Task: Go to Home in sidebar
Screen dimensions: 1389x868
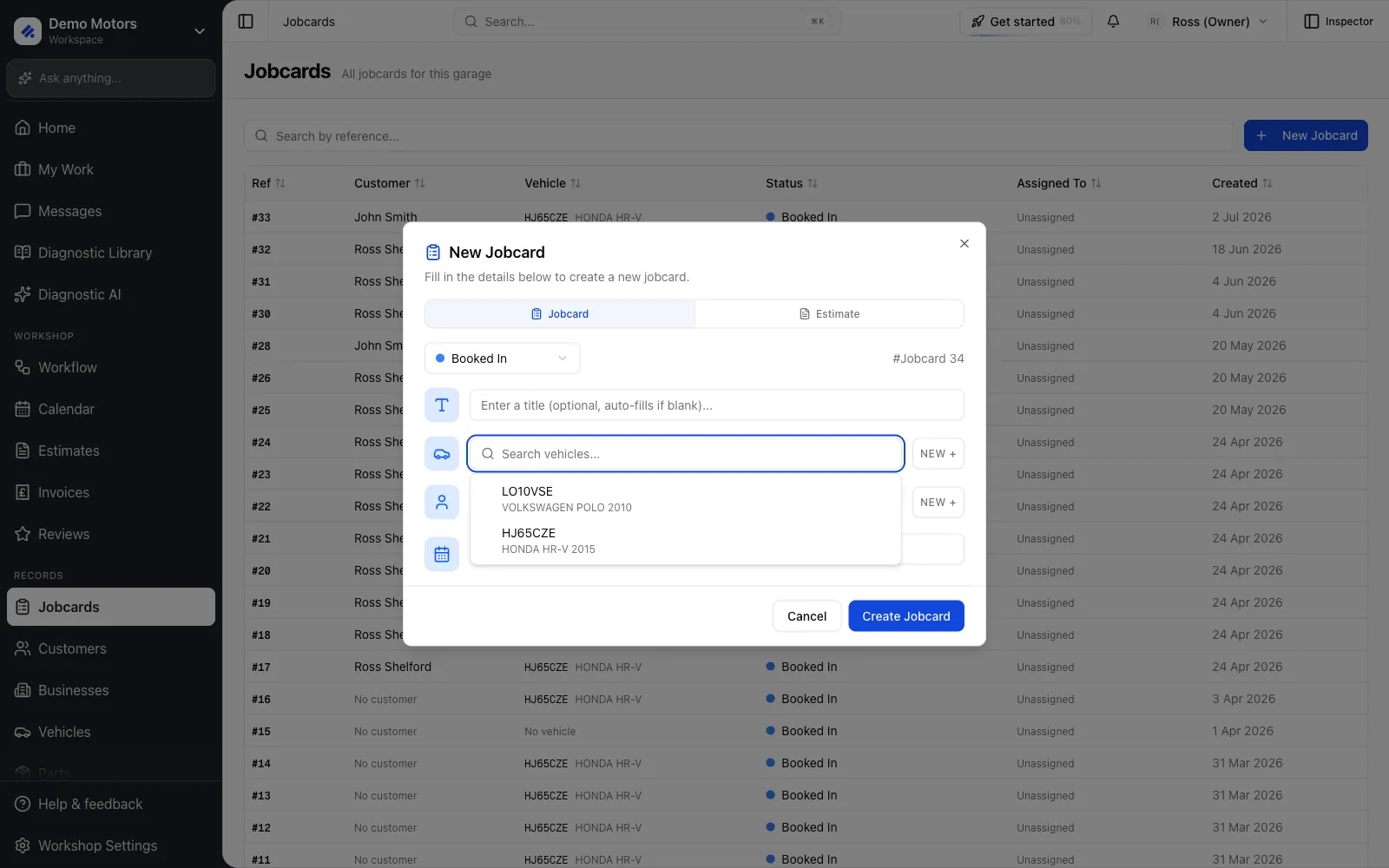Action: [x=111, y=128]
